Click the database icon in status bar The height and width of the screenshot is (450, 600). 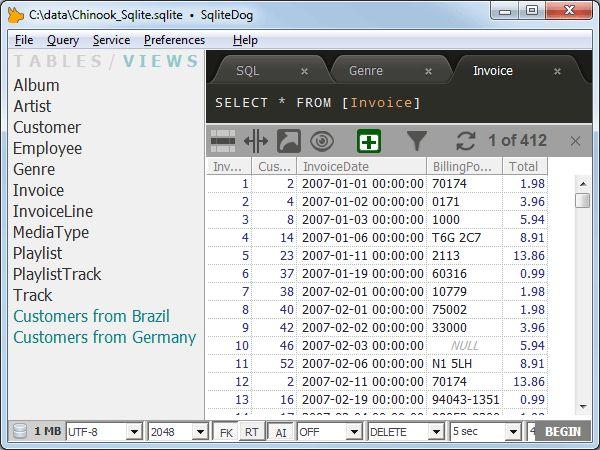[x=20, y=432]
